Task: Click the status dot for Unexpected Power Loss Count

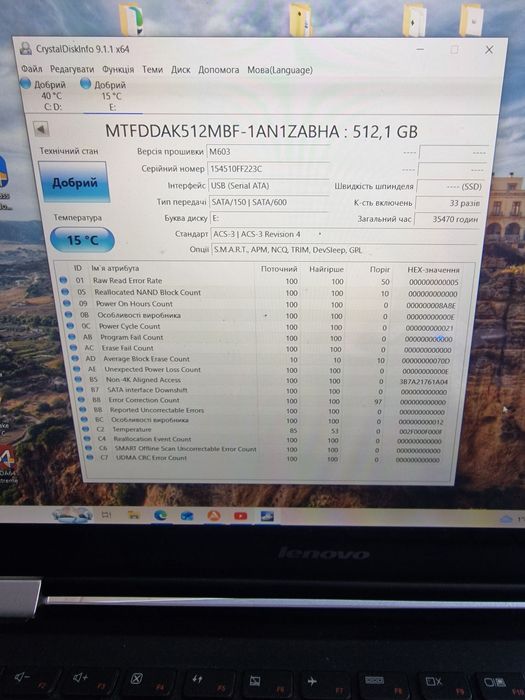Action: (x=77, y=369)
